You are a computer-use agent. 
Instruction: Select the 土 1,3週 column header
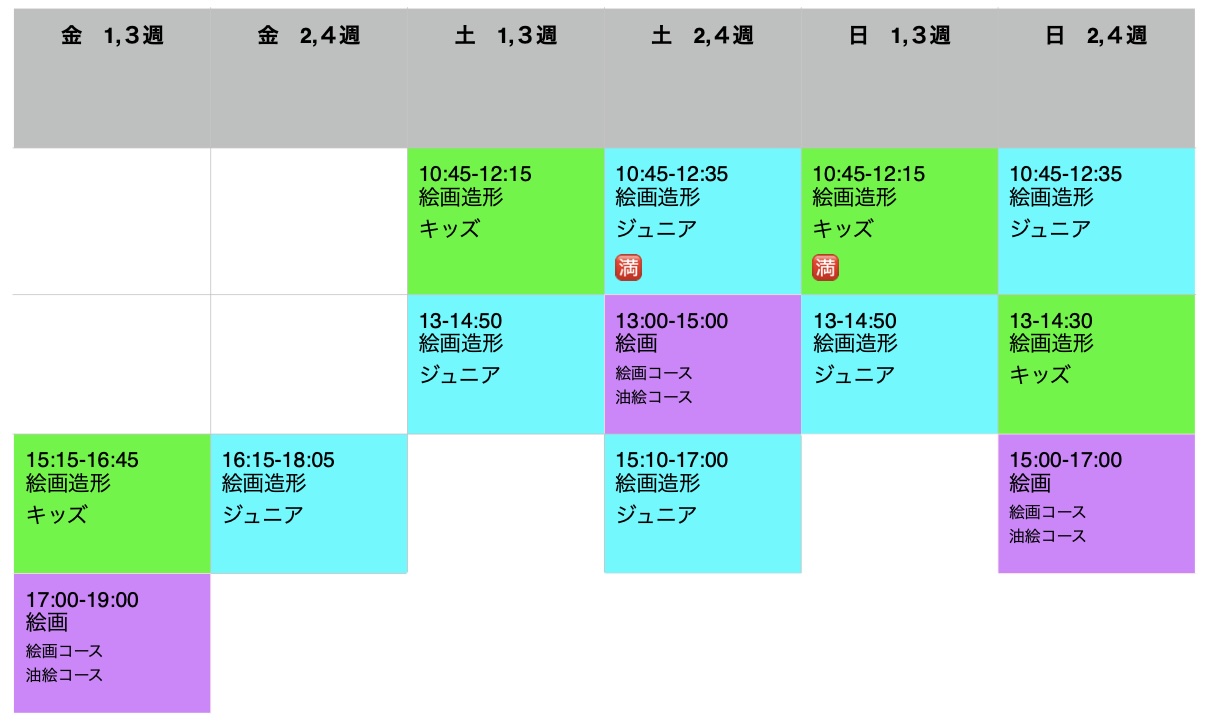(x=506, y=37)
